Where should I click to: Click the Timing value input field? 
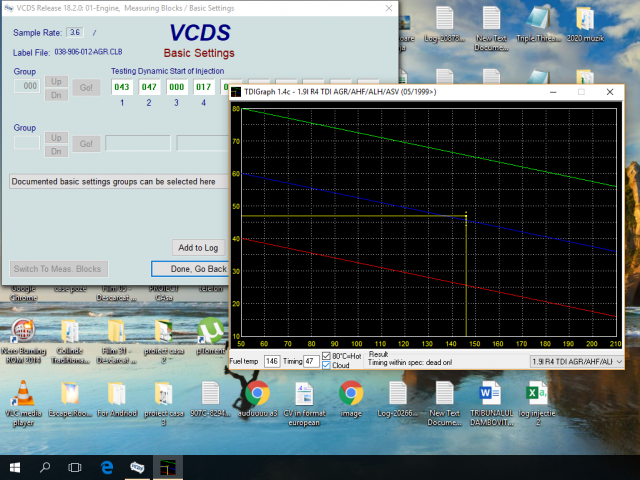(310, 361)
